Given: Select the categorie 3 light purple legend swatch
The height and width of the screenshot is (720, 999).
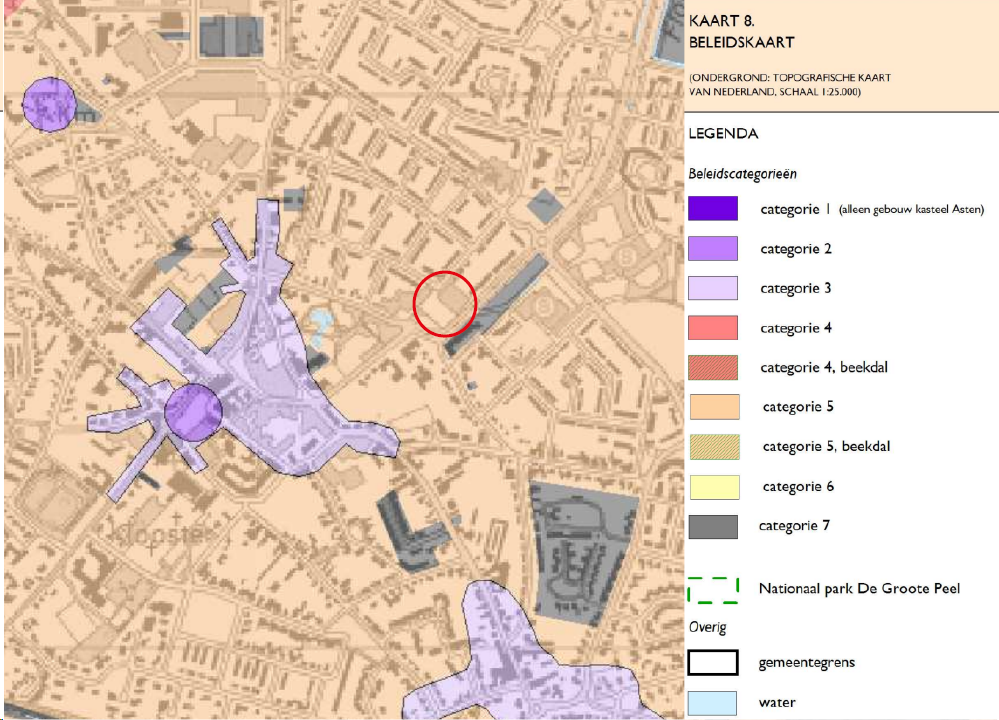Looking at the screenshot, I should [x=712, y=287].
